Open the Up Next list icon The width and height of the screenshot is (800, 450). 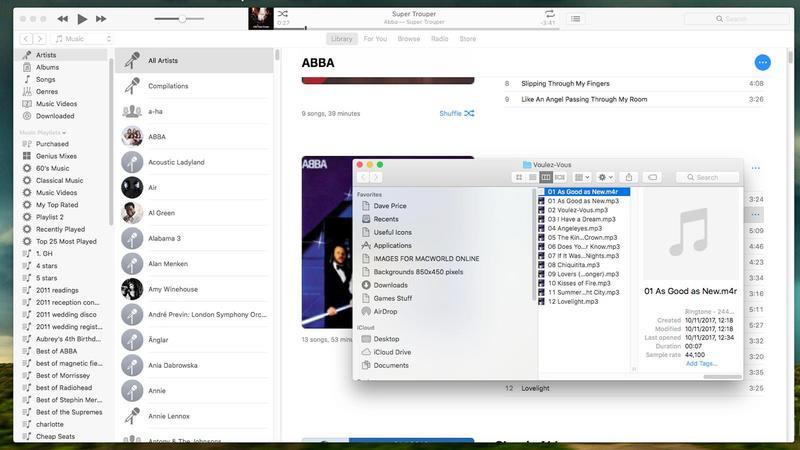pyautogui.click(x=576, y=19)
